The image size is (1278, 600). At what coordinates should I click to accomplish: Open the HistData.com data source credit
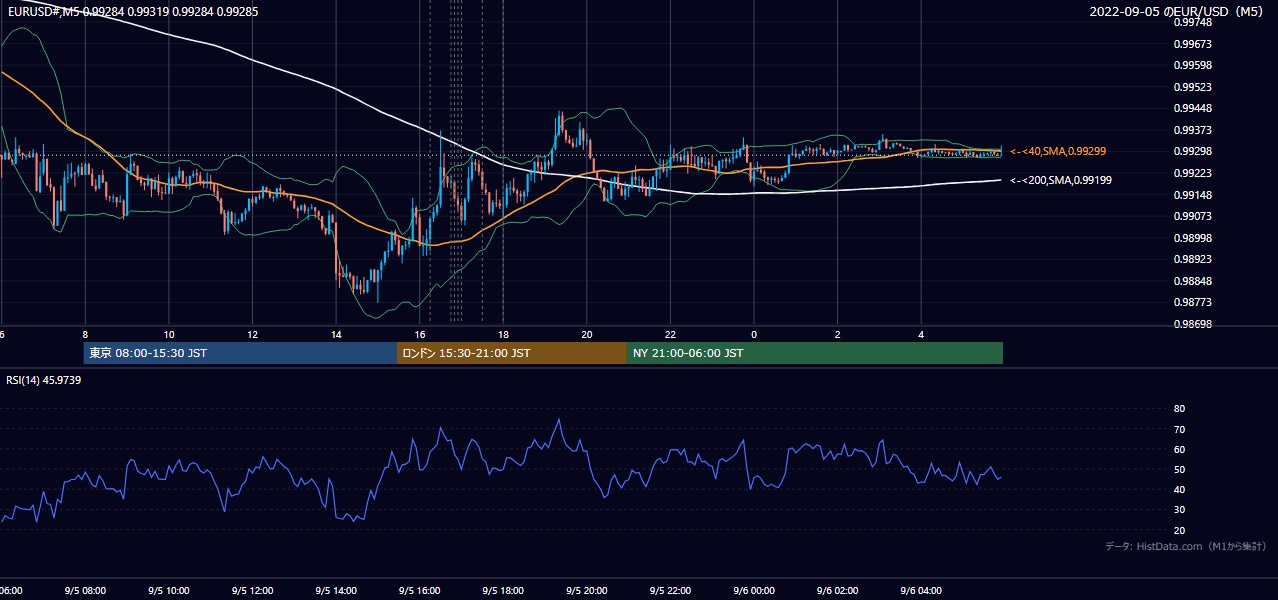(x=1186, y=546)
